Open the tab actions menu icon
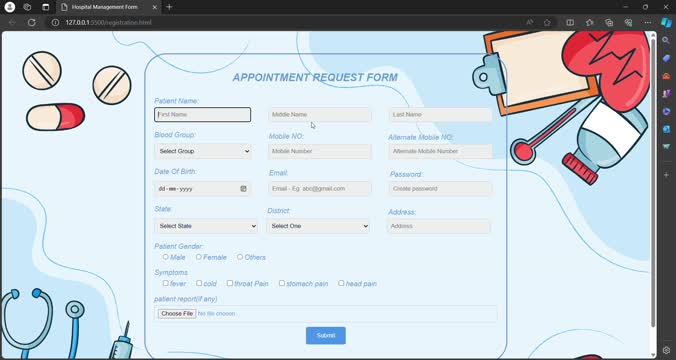Screen dimensions: 676x360 [46, 7]
